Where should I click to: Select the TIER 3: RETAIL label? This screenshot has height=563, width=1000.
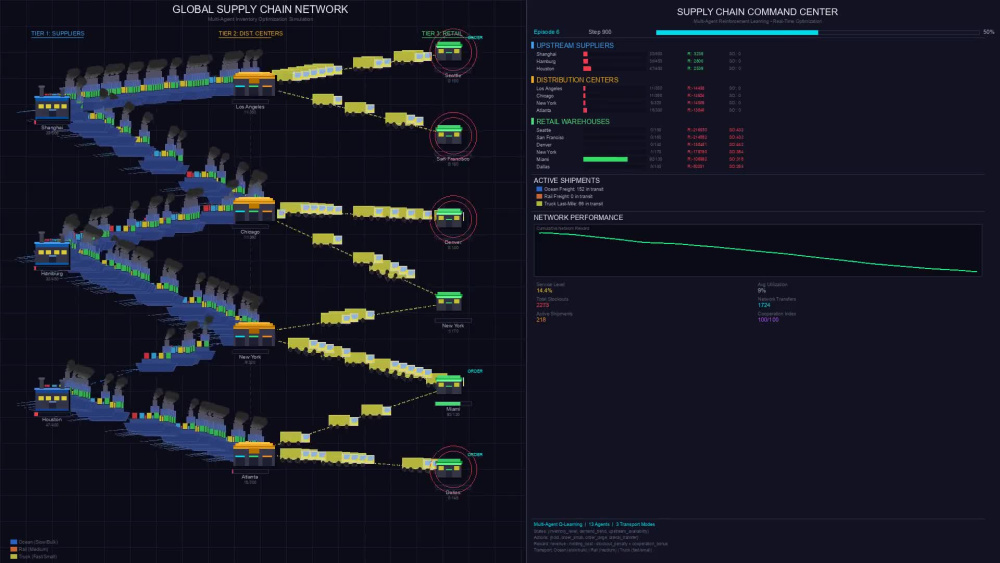point(441,33)
